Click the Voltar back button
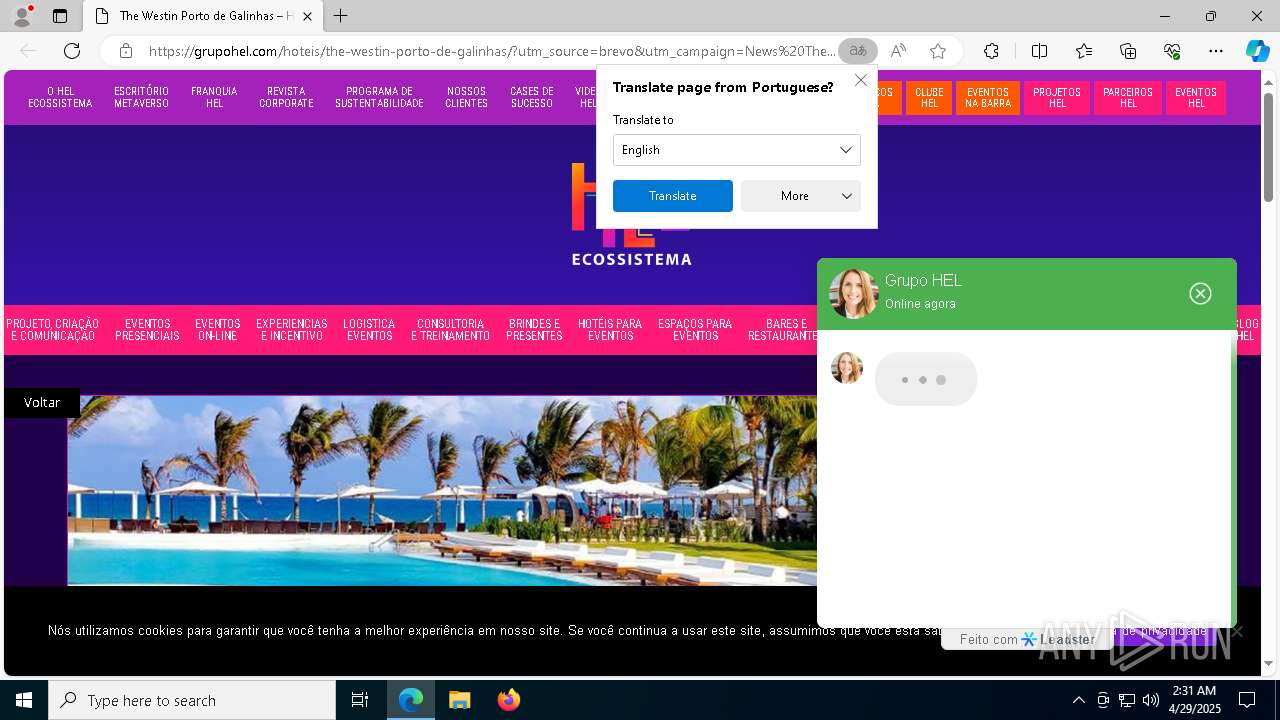 coord(42,402)
